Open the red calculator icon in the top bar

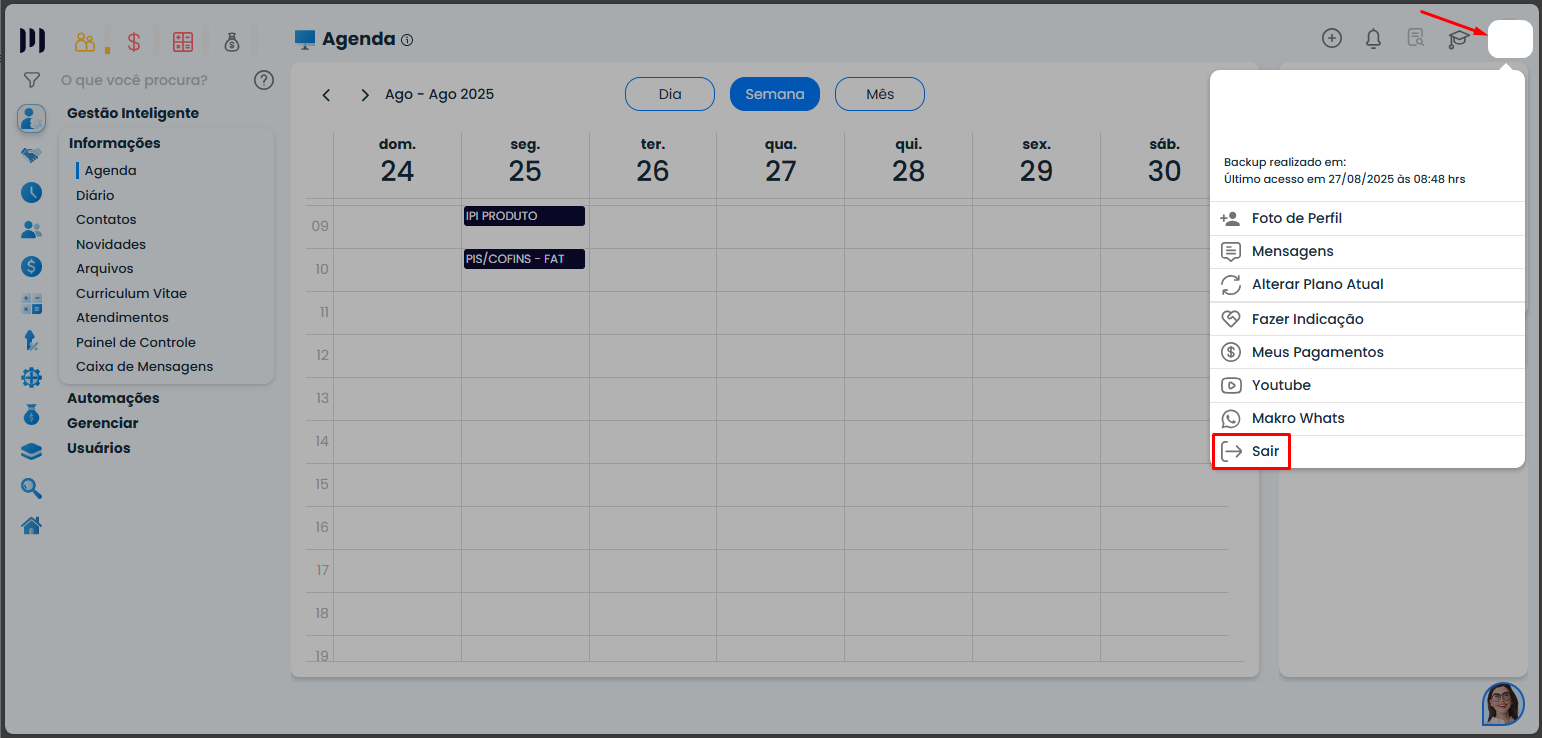(183, 42)
